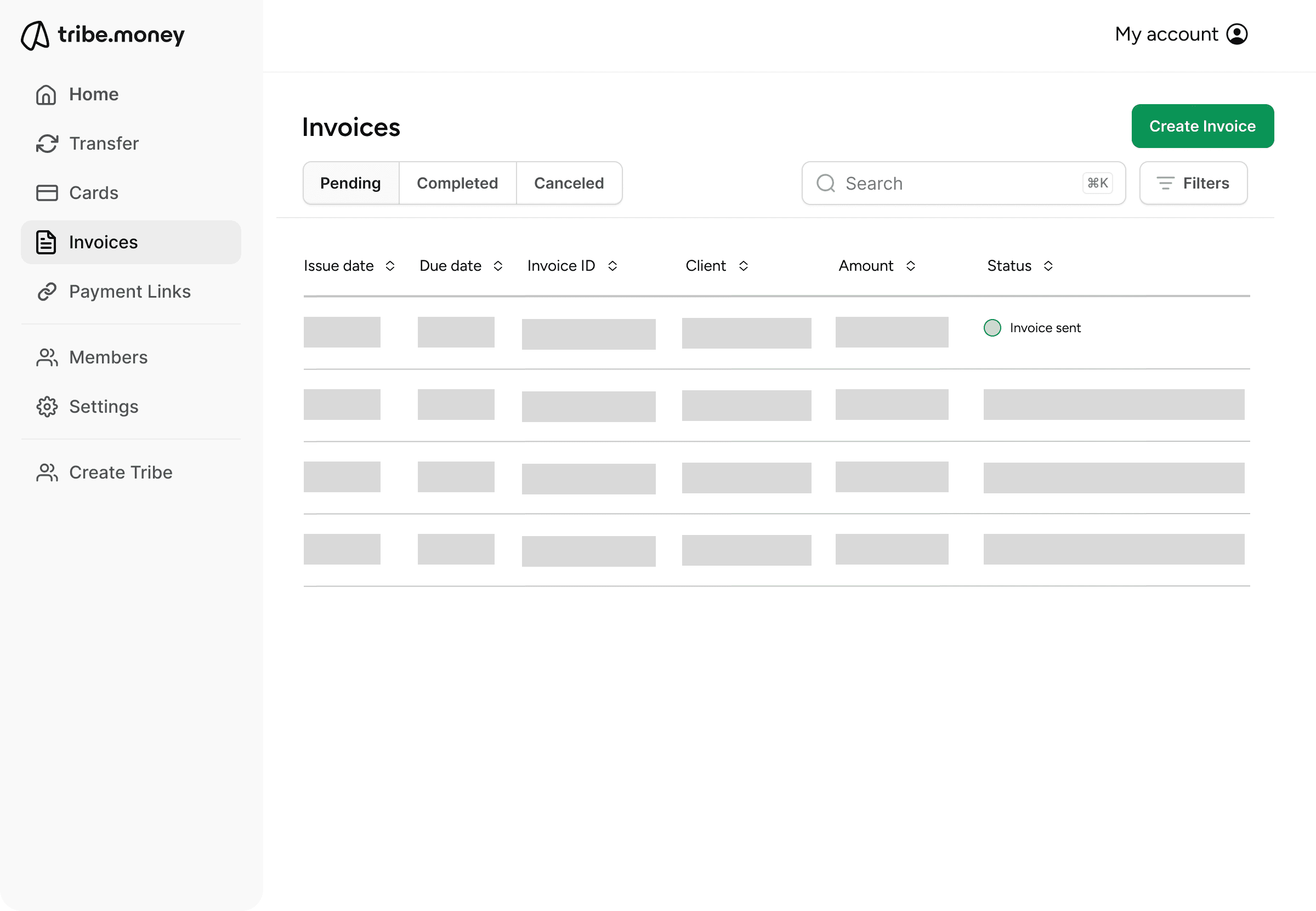
Task: Click the Create Tribe sidebar icon
Action: (47, 472)
